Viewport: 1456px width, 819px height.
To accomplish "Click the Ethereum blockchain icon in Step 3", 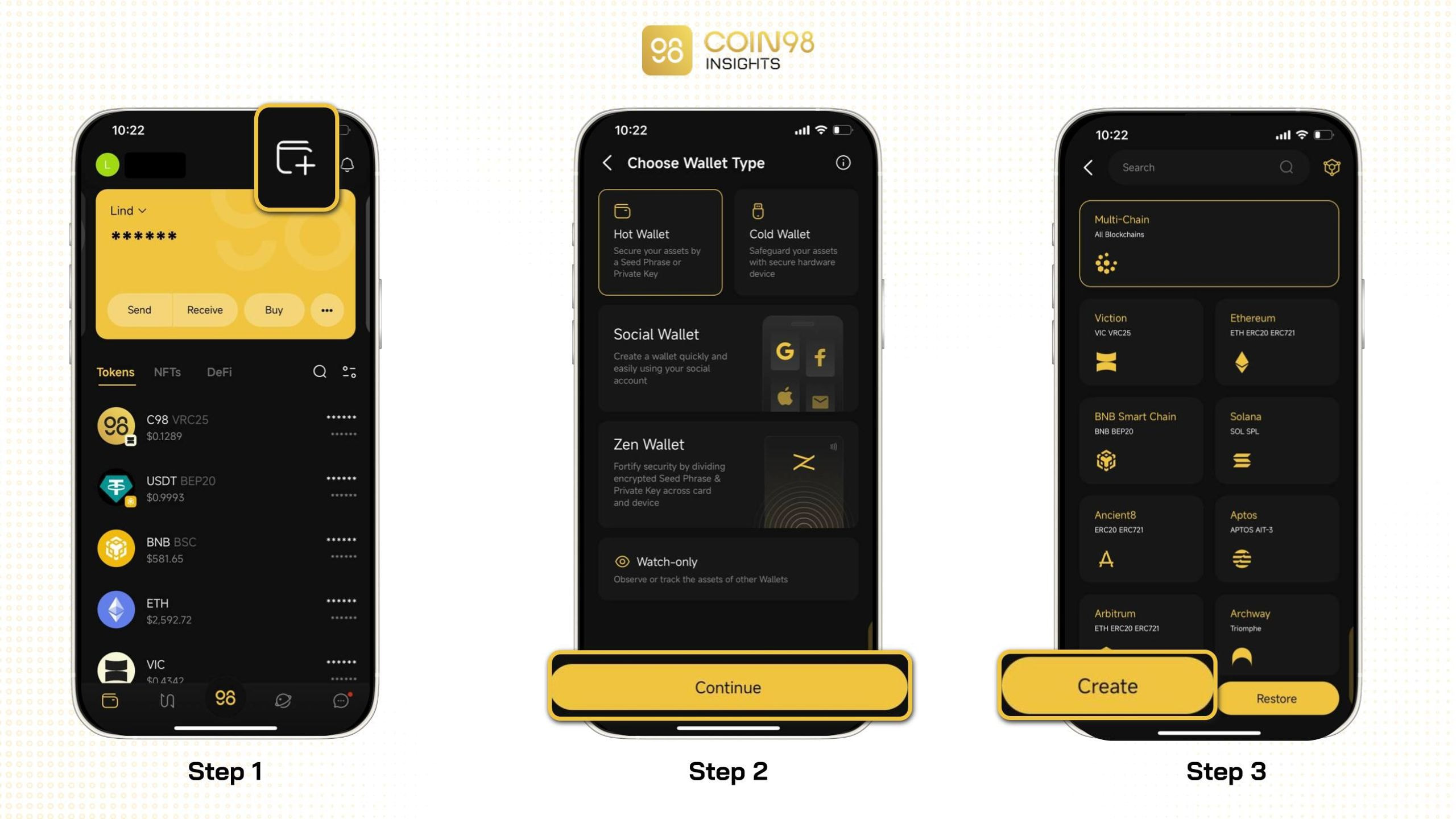I will [1242, 362].
